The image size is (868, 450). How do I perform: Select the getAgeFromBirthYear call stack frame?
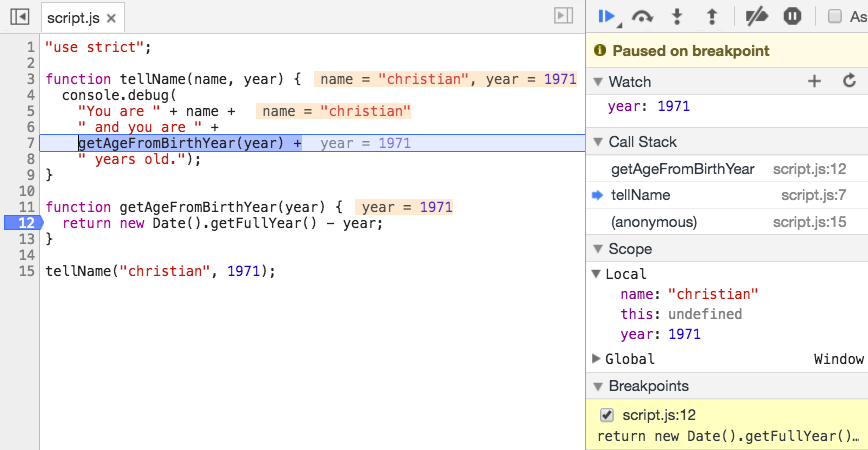coord(682,169)
